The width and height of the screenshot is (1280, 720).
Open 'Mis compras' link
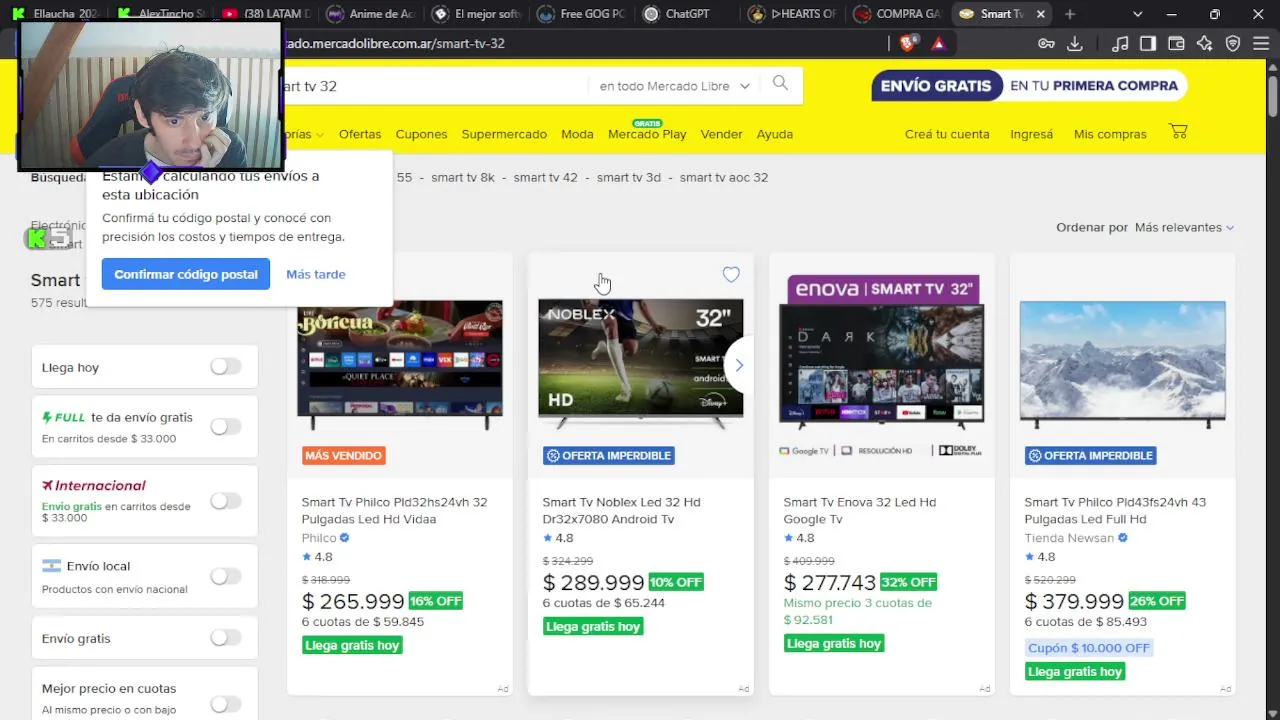coord(1110,134)
